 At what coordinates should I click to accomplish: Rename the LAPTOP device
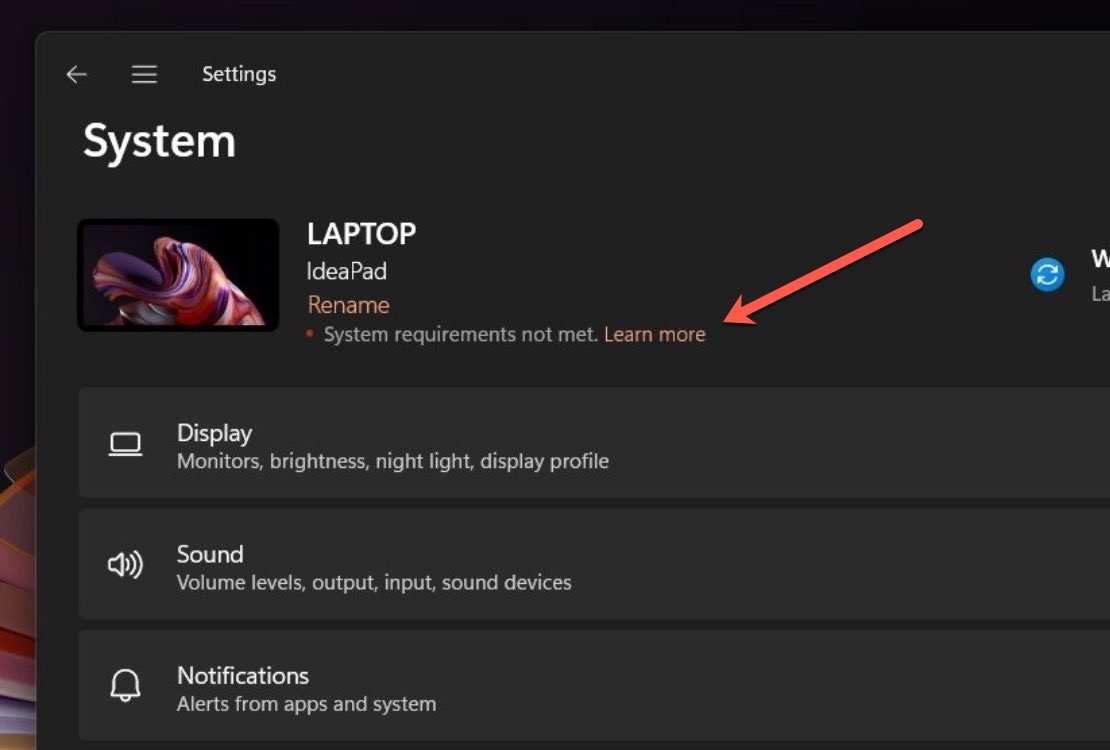348,305
